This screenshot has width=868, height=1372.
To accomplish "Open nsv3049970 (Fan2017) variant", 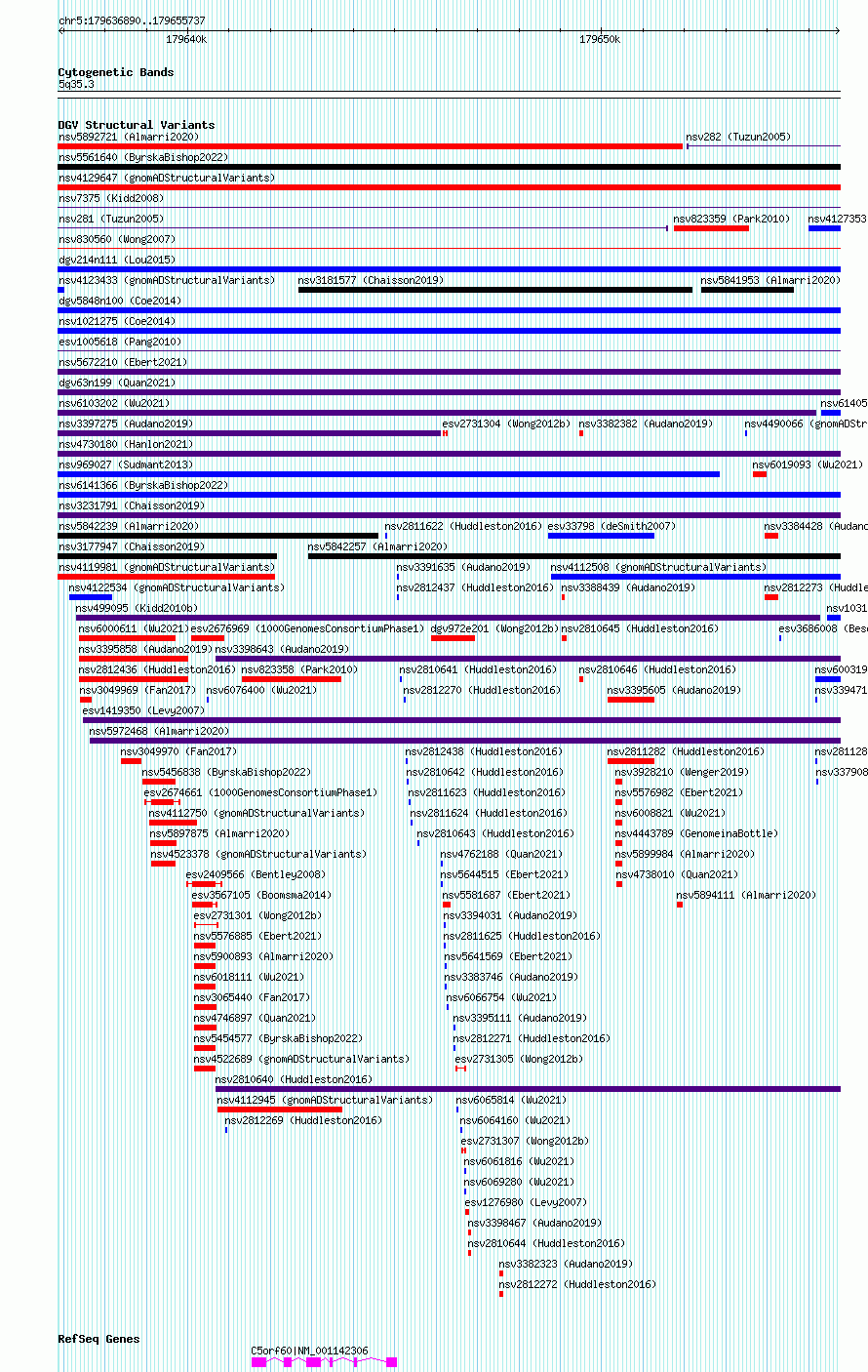I will pos(178,751).
